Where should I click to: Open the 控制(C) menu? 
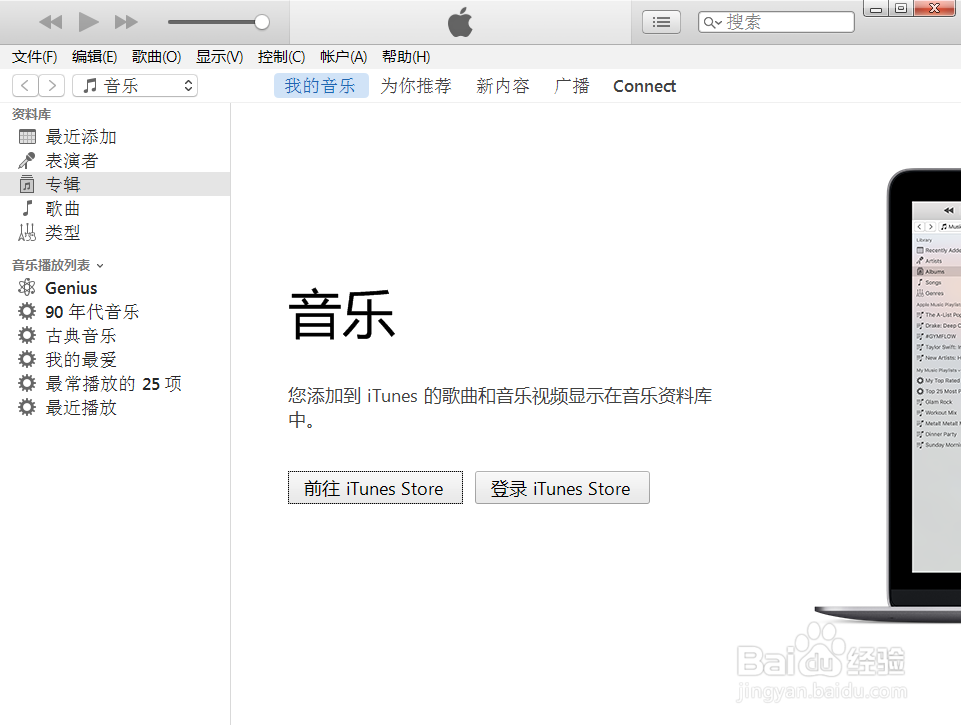click(x=281, y=57)
